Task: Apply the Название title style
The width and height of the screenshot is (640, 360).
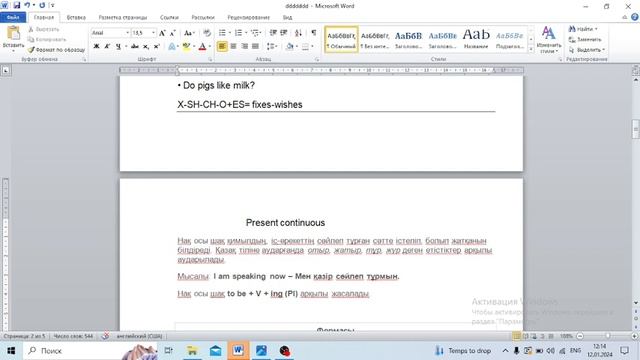Action: 476,40
